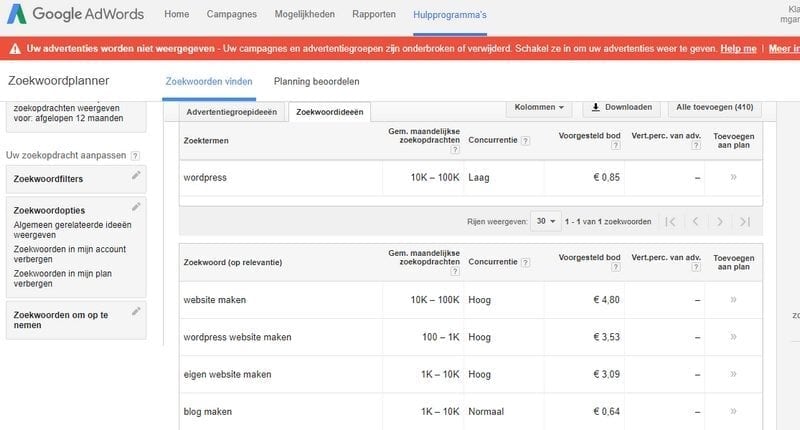Open help icon next to 'Uw zoekopdracht aanpassen'
This screenshot has width=800, height=430.
point(135,156)
